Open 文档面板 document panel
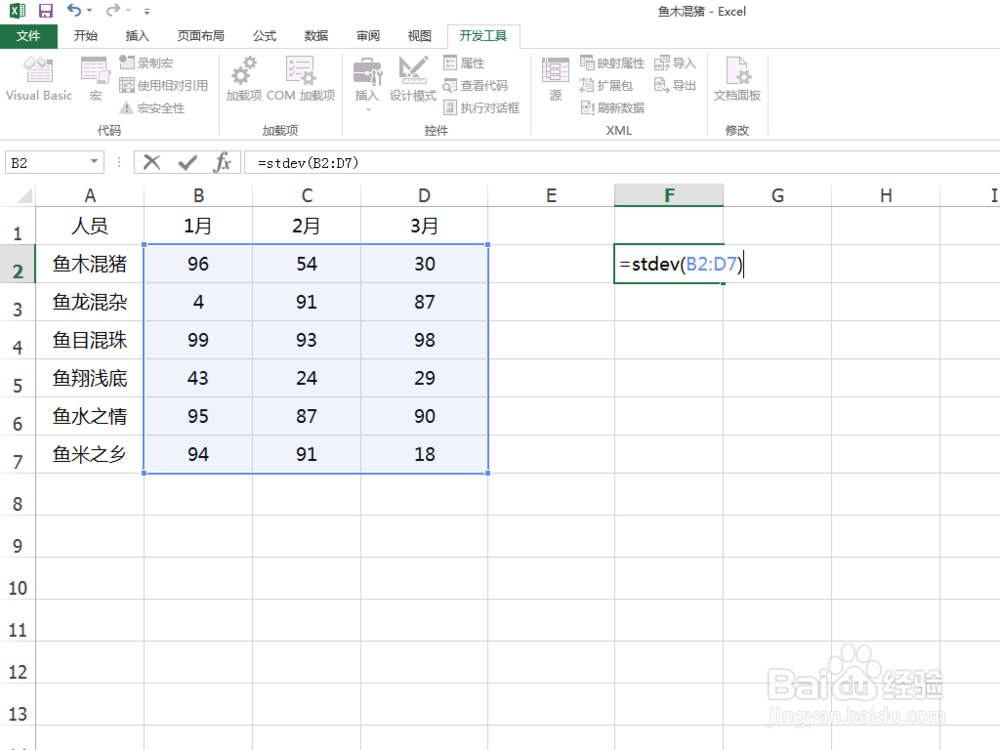The width and height of the screenshot is (1000, 750). 737,78
